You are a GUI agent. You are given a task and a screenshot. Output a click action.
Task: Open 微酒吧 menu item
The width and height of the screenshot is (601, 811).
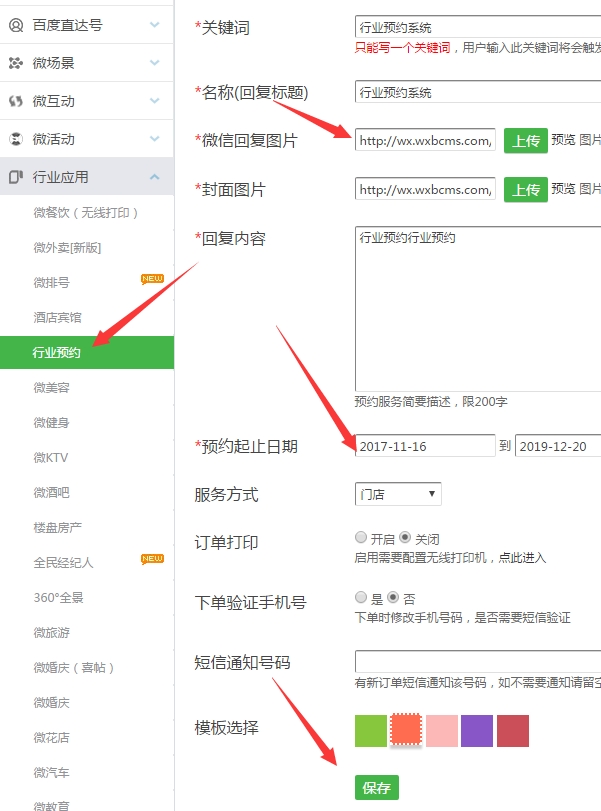51,492
